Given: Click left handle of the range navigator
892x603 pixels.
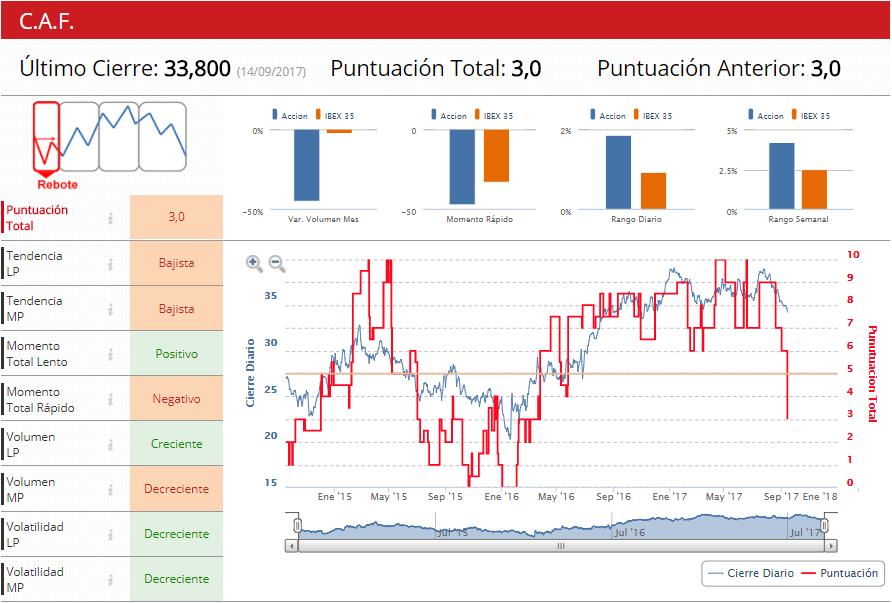Looking at the screenshot, I should 297,525.
